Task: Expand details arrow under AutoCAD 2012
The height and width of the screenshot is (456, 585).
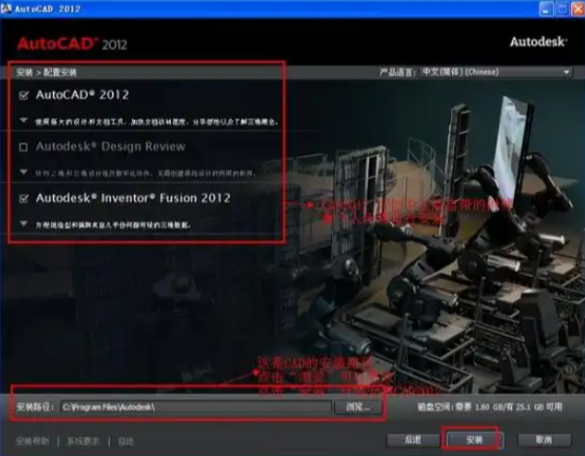Action: pos(24,121)
